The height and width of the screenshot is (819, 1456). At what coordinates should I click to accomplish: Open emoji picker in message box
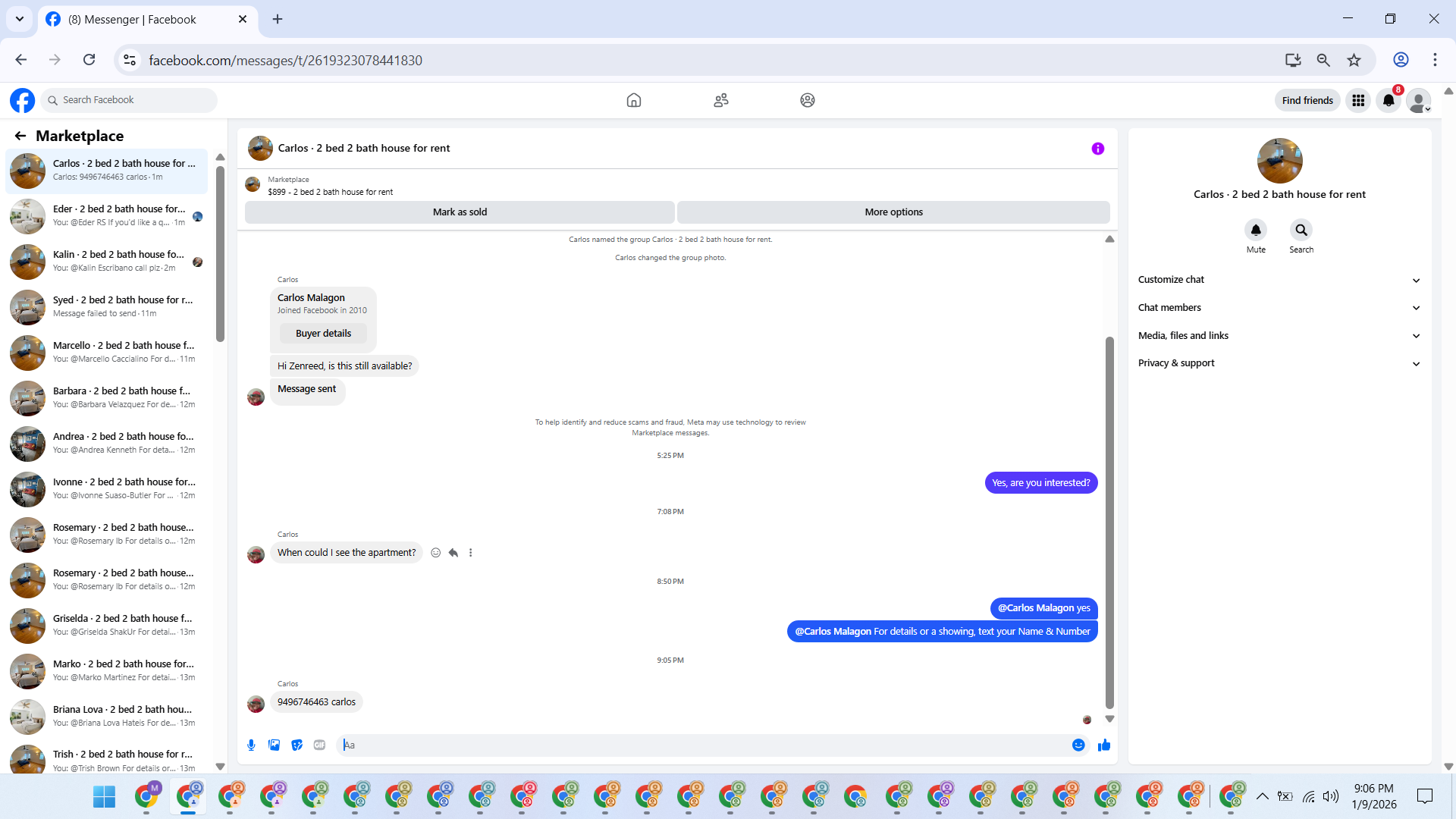pyautogui.click(x=1078, y=745)
